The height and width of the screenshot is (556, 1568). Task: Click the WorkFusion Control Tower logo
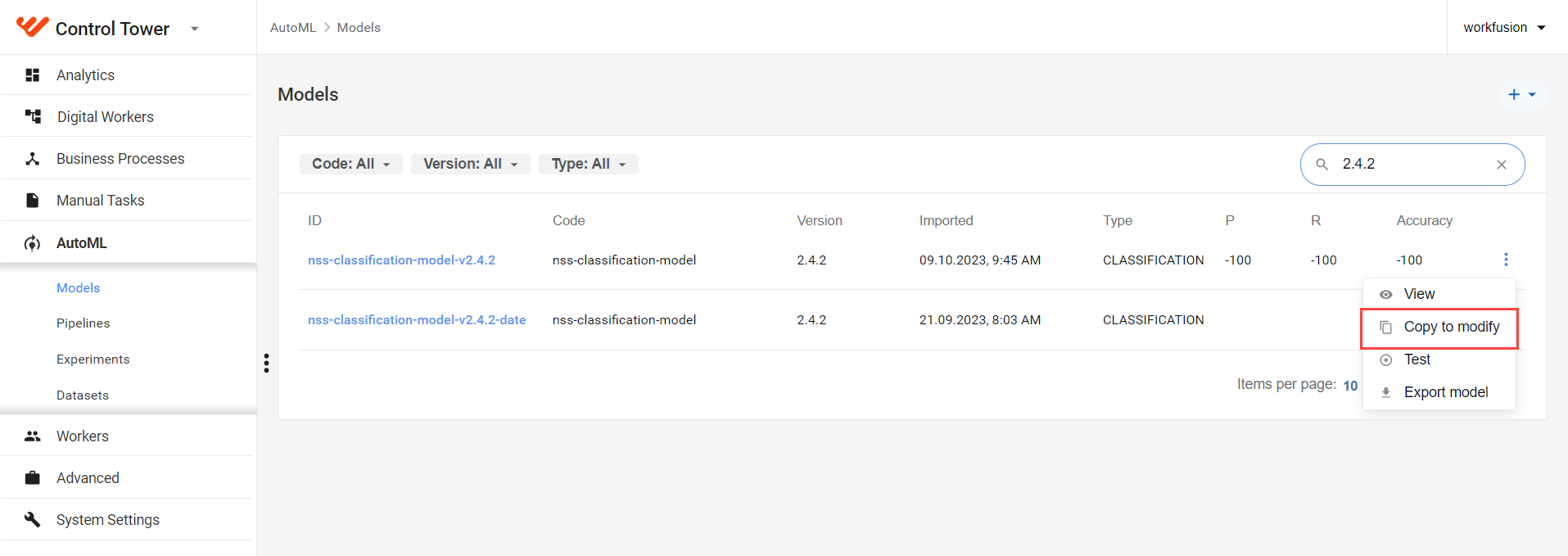pyautogui.click(x=32, y=27)
